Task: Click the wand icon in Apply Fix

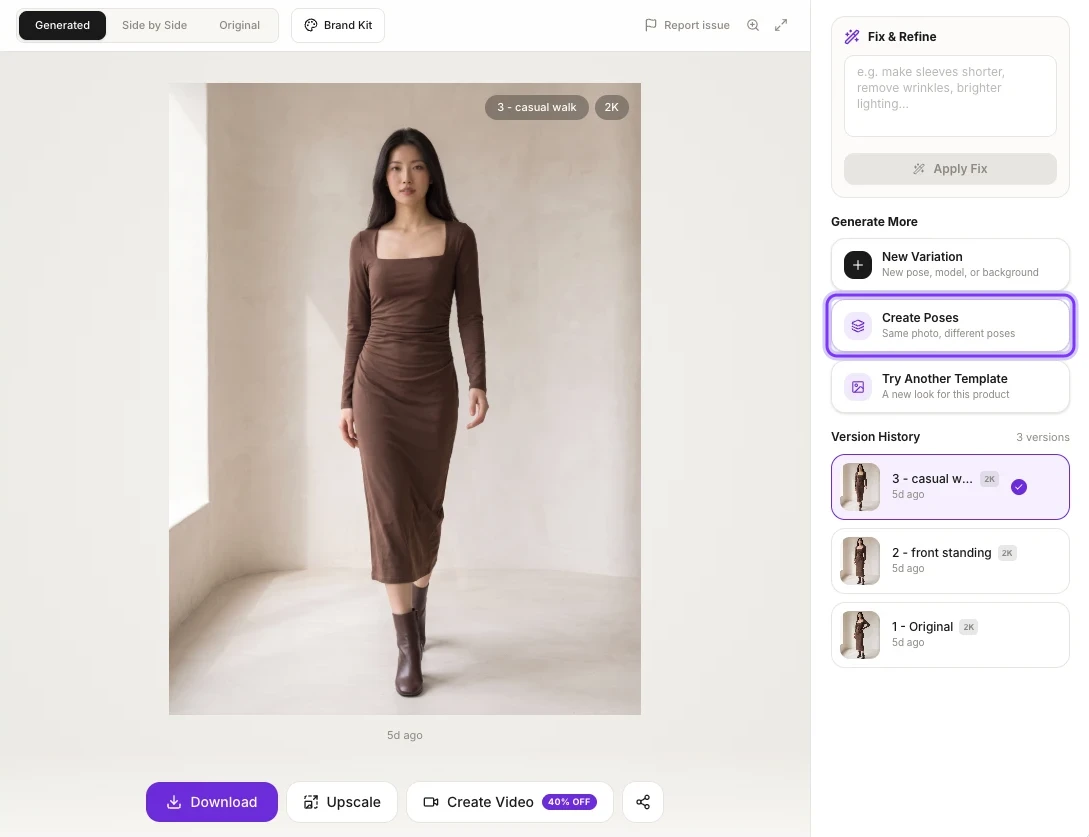Action: click(919, 169)
